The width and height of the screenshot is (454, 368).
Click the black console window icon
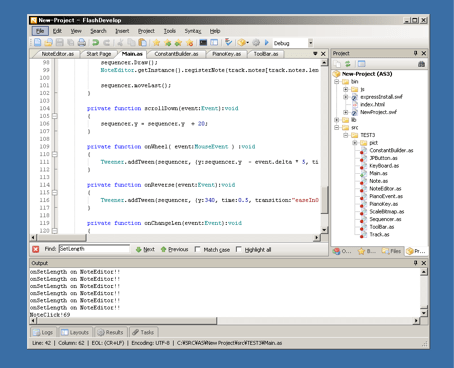click(x=203, y=43)
